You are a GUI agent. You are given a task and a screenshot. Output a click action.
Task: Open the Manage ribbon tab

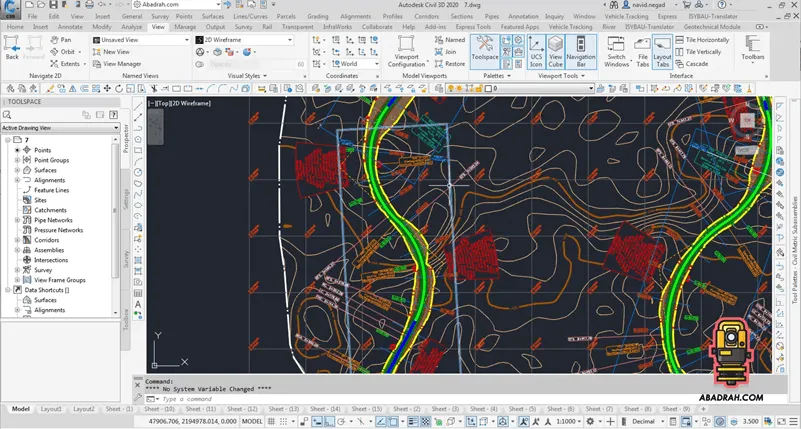[x=185, y=27]
